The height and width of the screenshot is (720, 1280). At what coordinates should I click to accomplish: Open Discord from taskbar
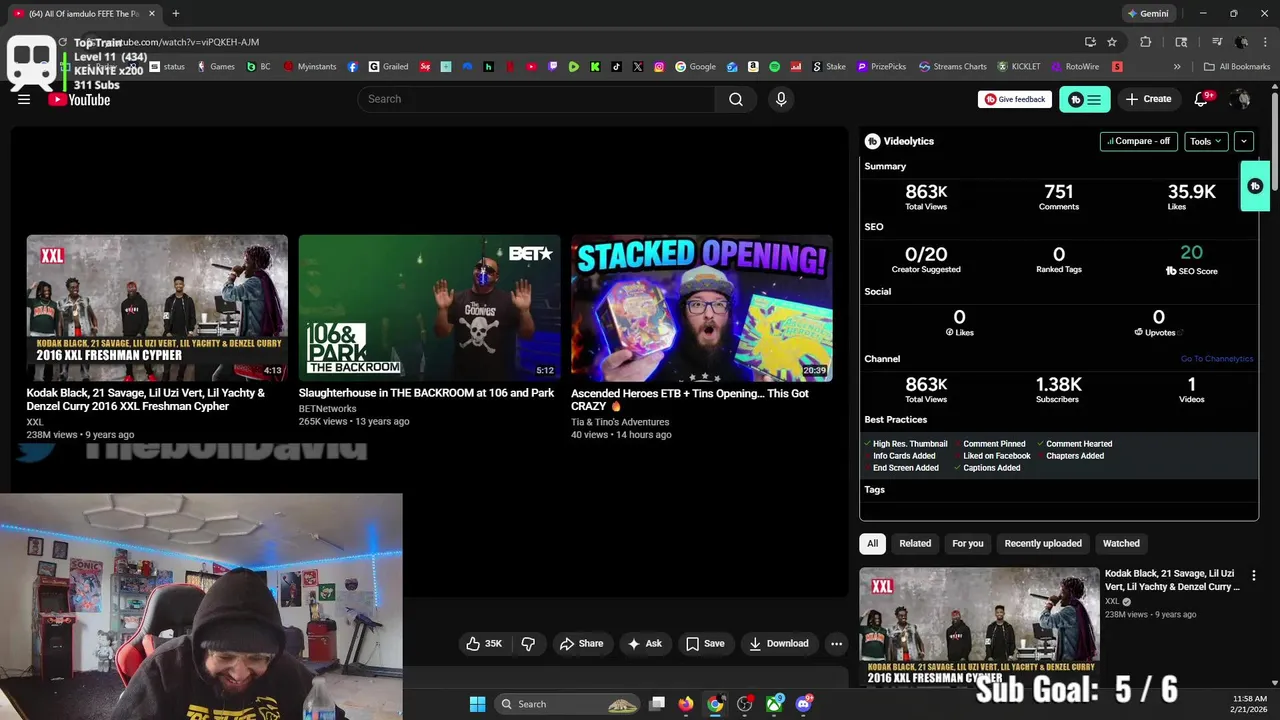pos(803,704)
